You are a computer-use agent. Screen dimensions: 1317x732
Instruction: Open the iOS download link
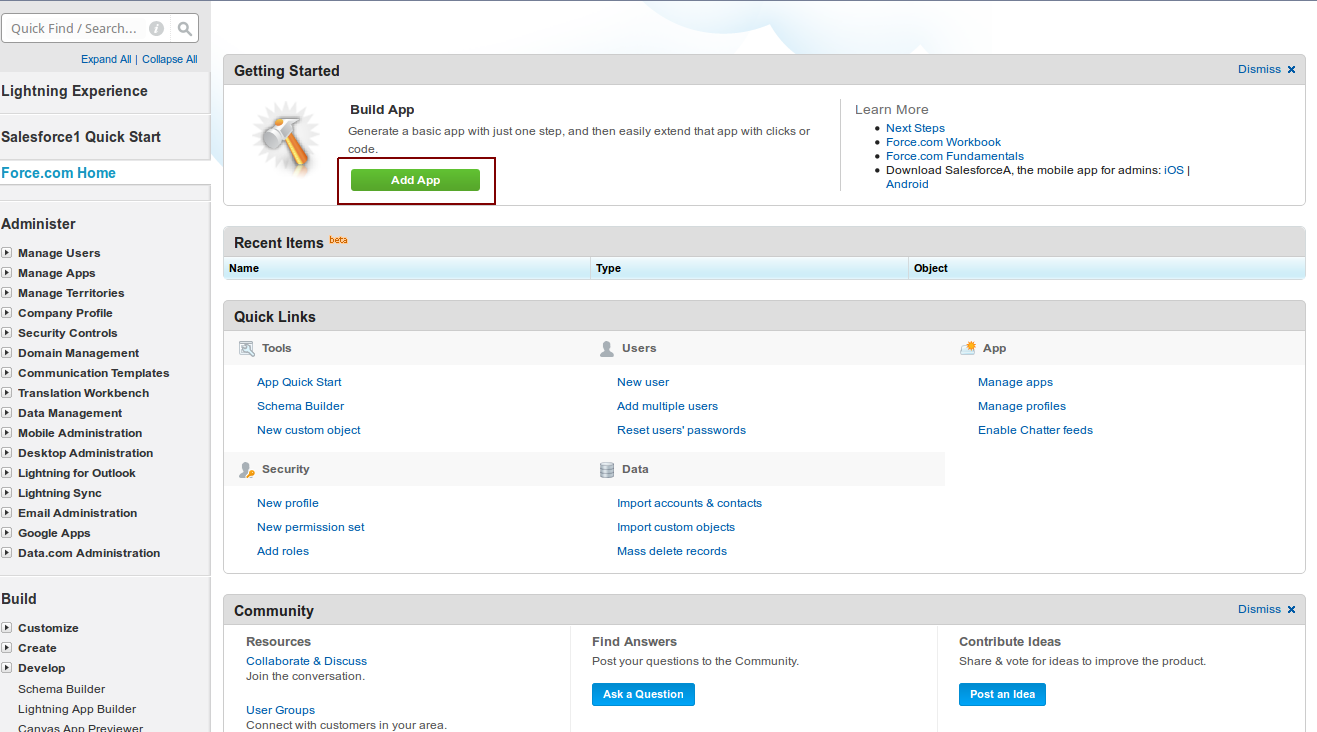[x=1174, y=170]
